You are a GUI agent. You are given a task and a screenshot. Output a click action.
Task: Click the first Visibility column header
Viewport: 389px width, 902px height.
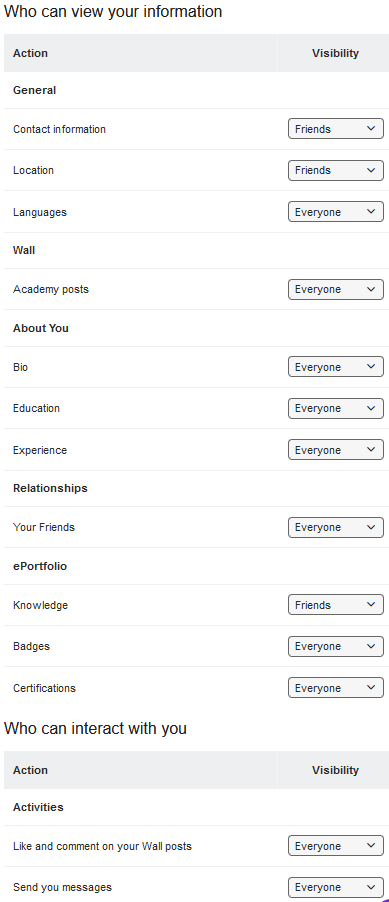click(x=335, y=53)
